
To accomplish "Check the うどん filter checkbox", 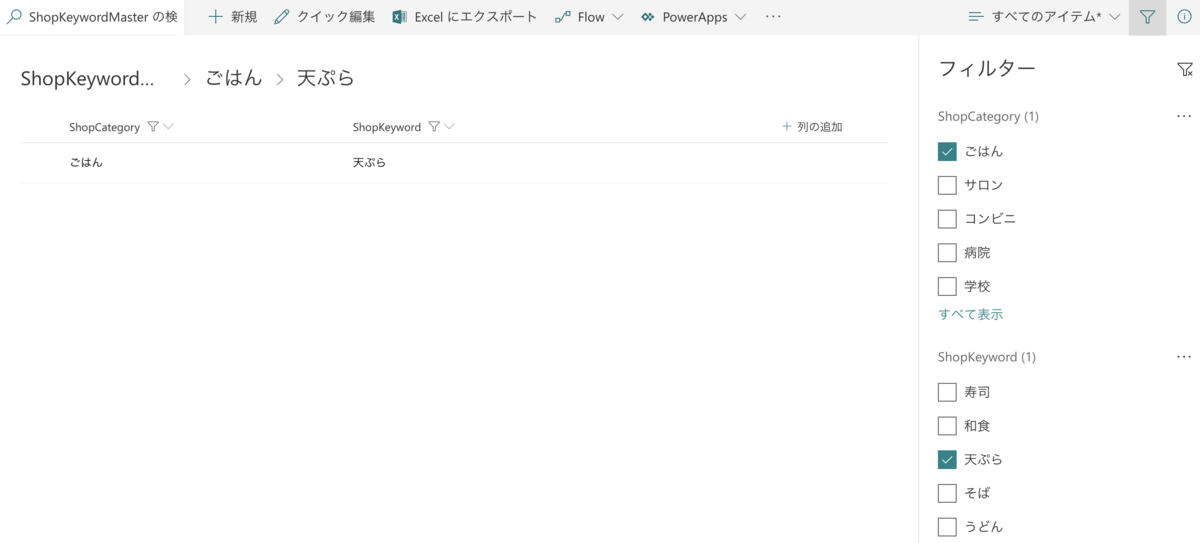I will (x=947, y=527).
